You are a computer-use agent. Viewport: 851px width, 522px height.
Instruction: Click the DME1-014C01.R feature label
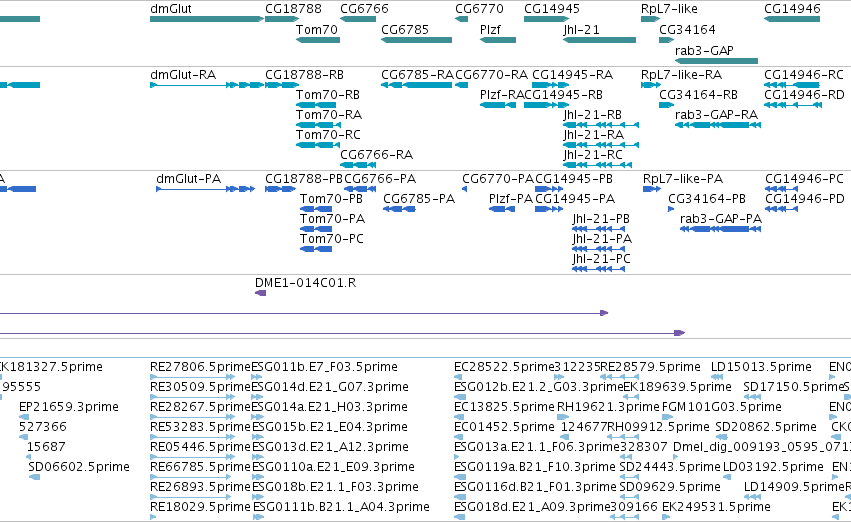pos(306,283)
